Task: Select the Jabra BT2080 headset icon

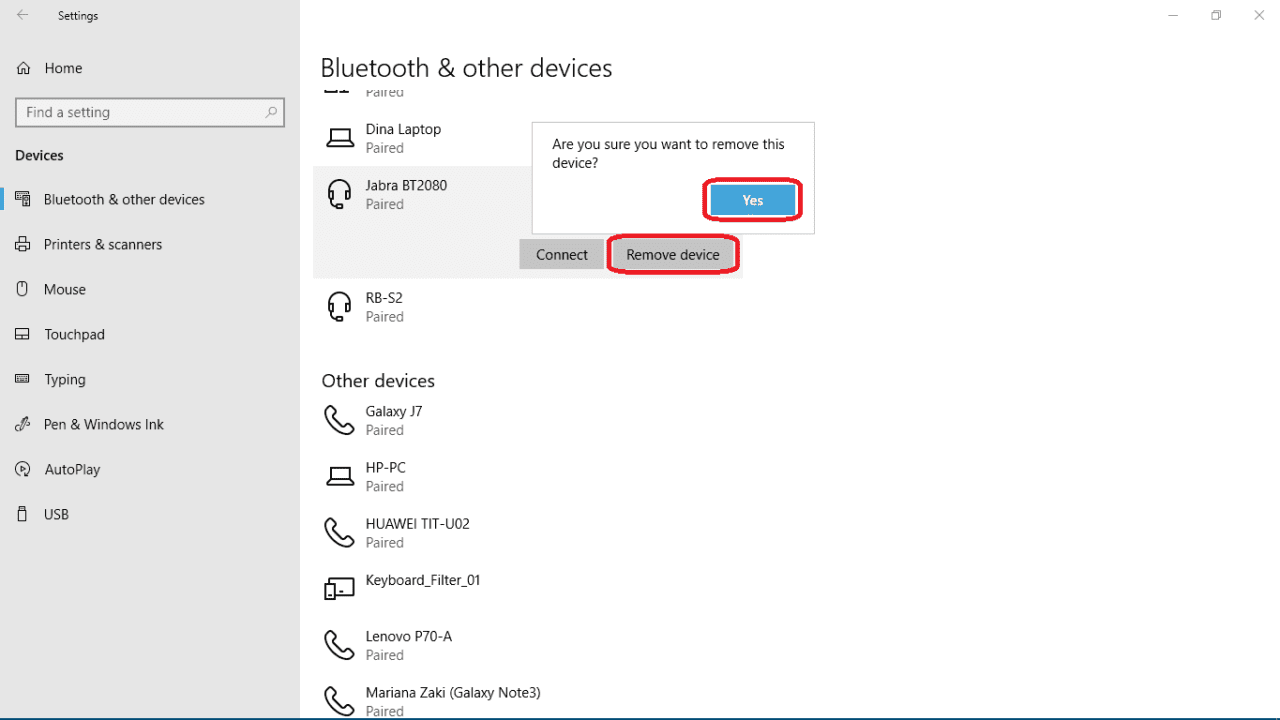Action: 340,194
